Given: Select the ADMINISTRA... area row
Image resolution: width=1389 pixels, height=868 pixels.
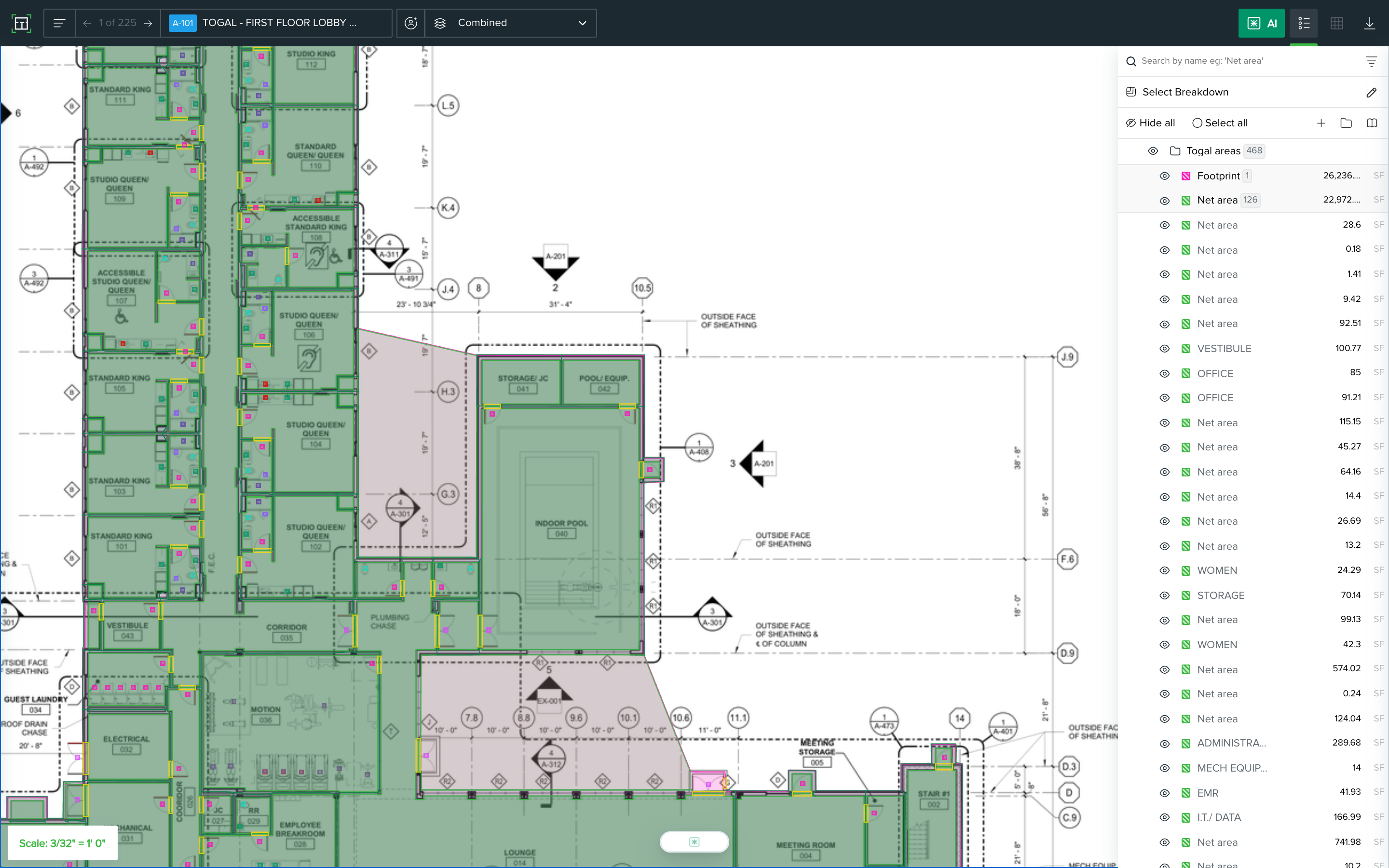Looking at the screenshot, I should coord(1253,743).
